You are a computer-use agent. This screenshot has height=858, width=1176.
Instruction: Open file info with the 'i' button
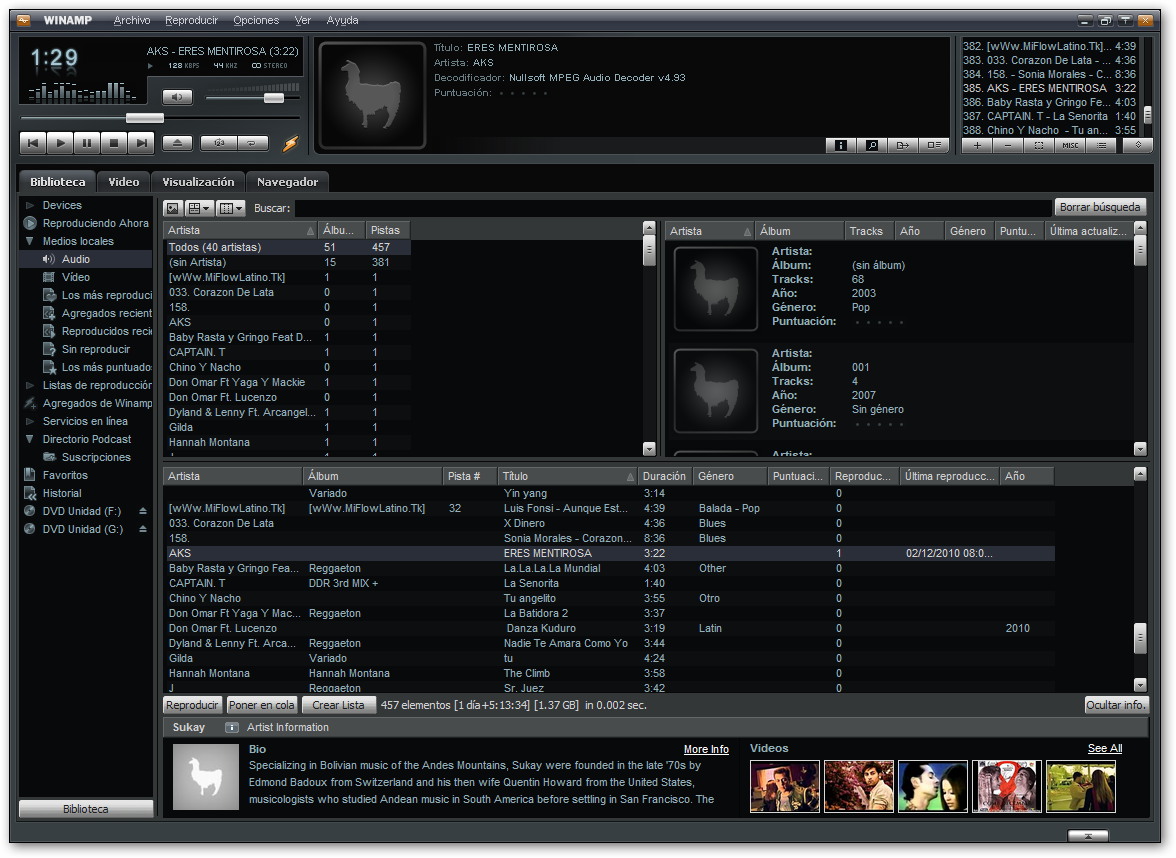(841, 145)
